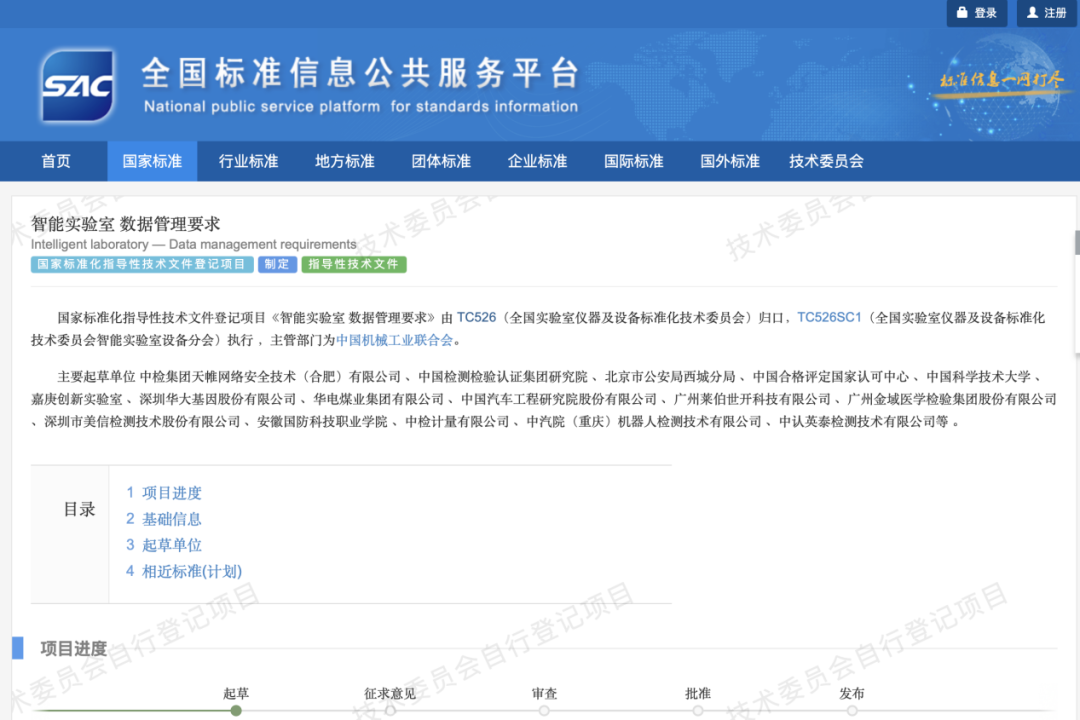The image size is (1080, 720).
Task: Click the blue 制定 tag
Action: pos(278,265)
